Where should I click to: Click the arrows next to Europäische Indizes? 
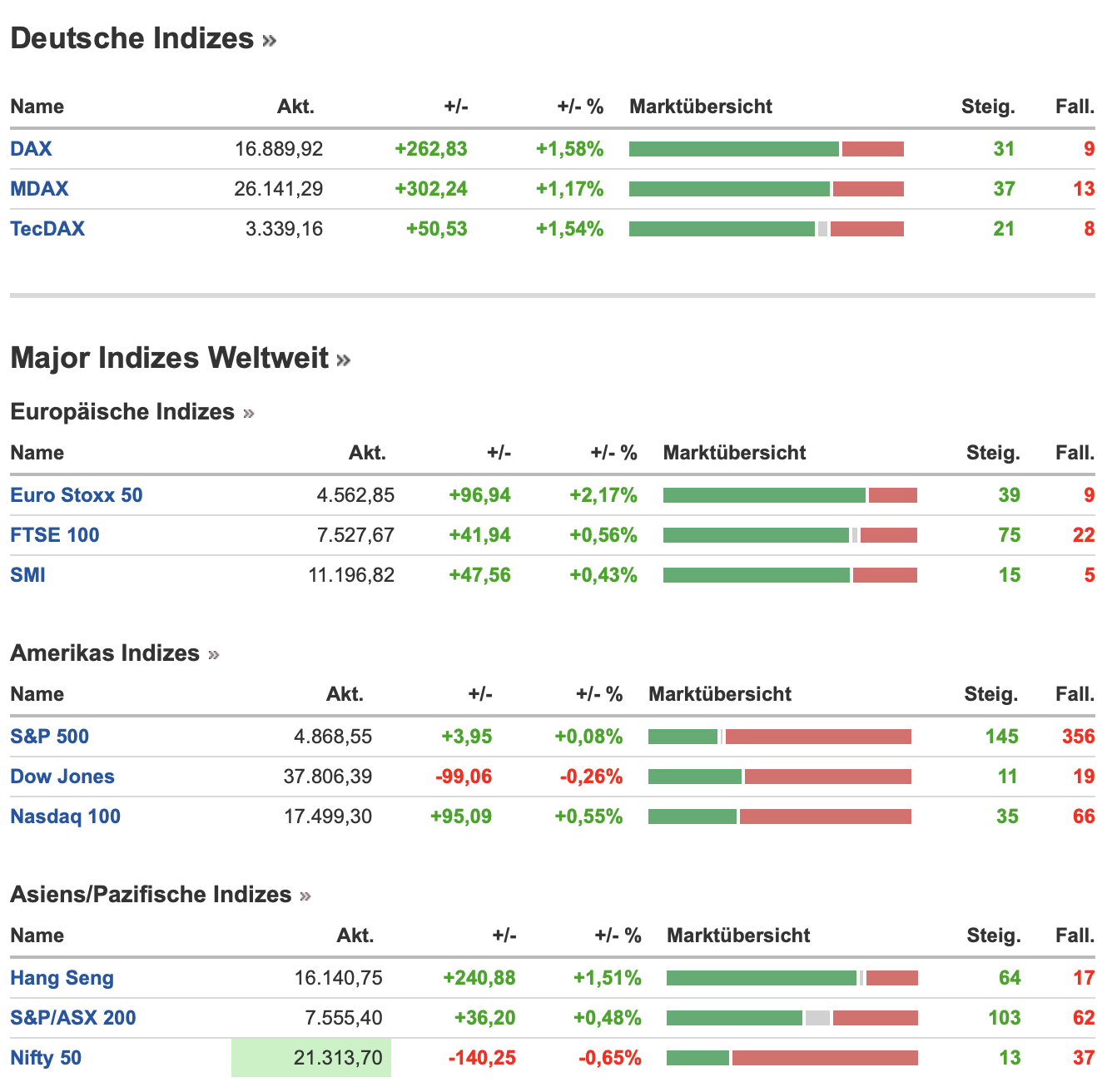pos(248,413)
